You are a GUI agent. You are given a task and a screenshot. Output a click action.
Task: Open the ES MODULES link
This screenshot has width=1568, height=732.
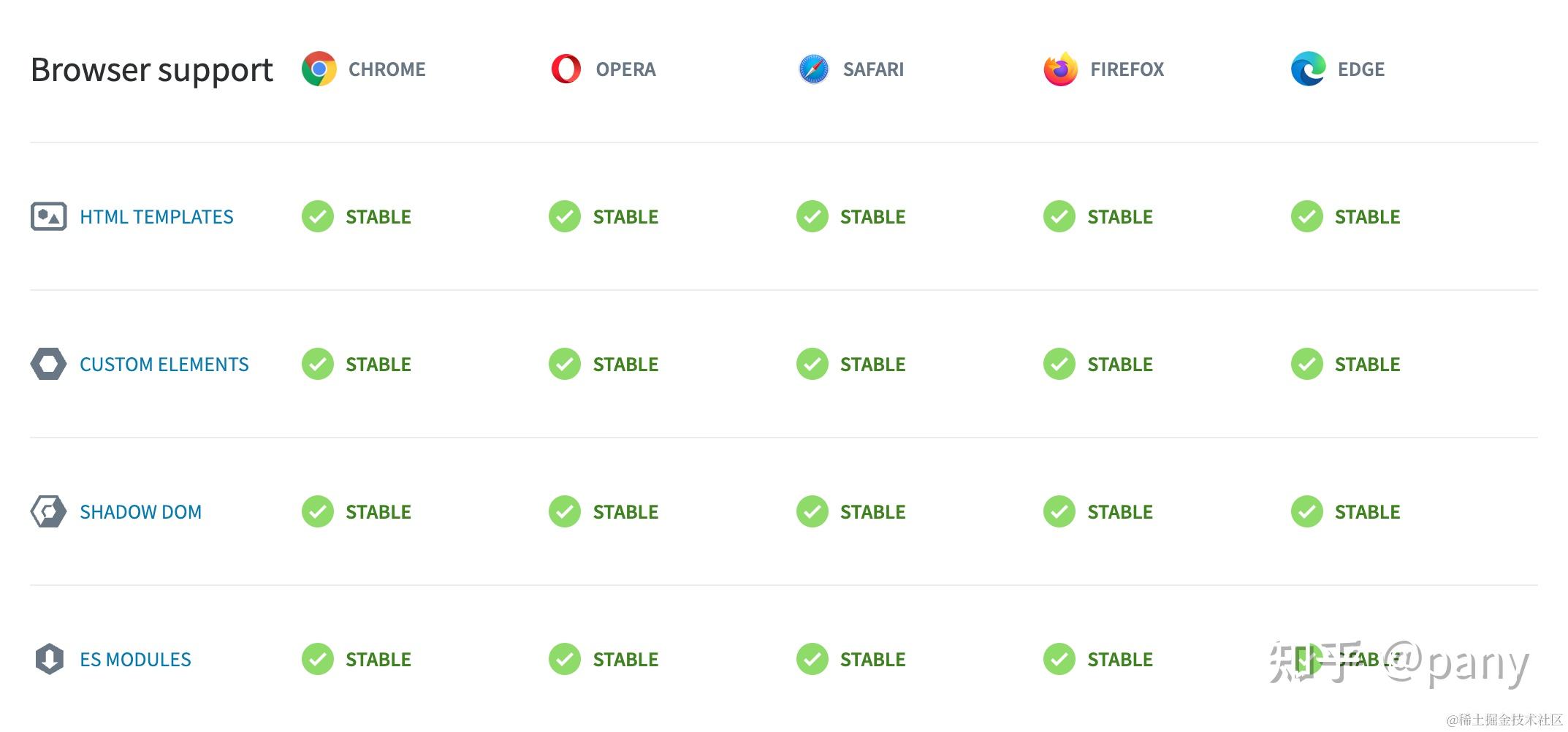click(x=135, y=660)
